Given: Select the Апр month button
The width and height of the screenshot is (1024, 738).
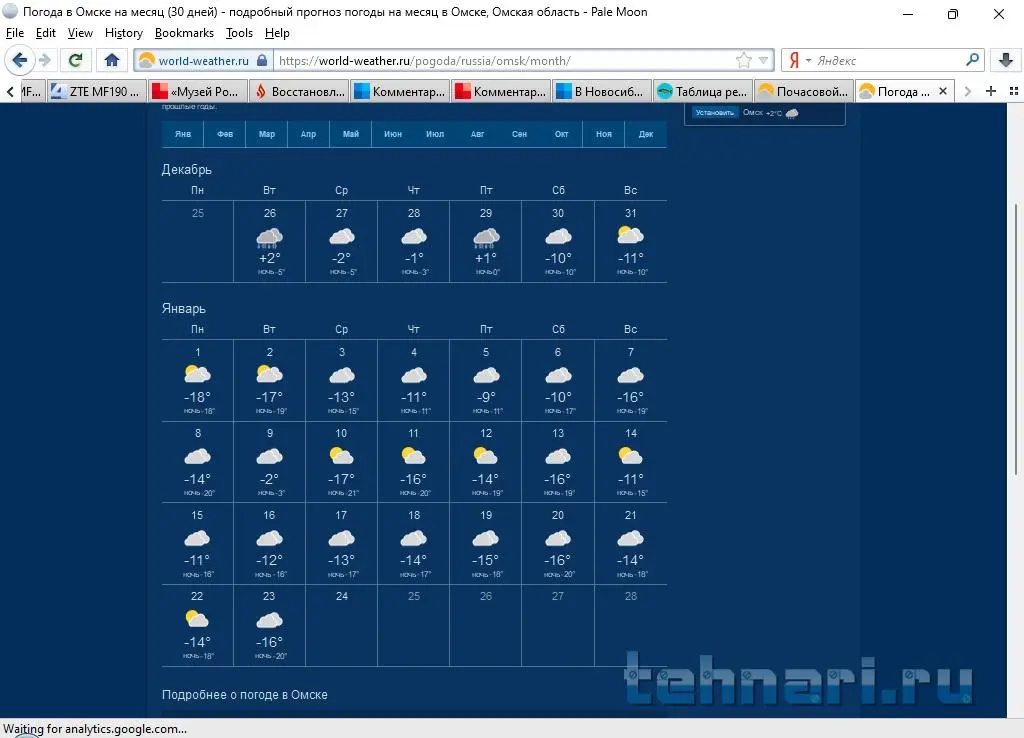Looking at the screenshot, I should point(308,134).
